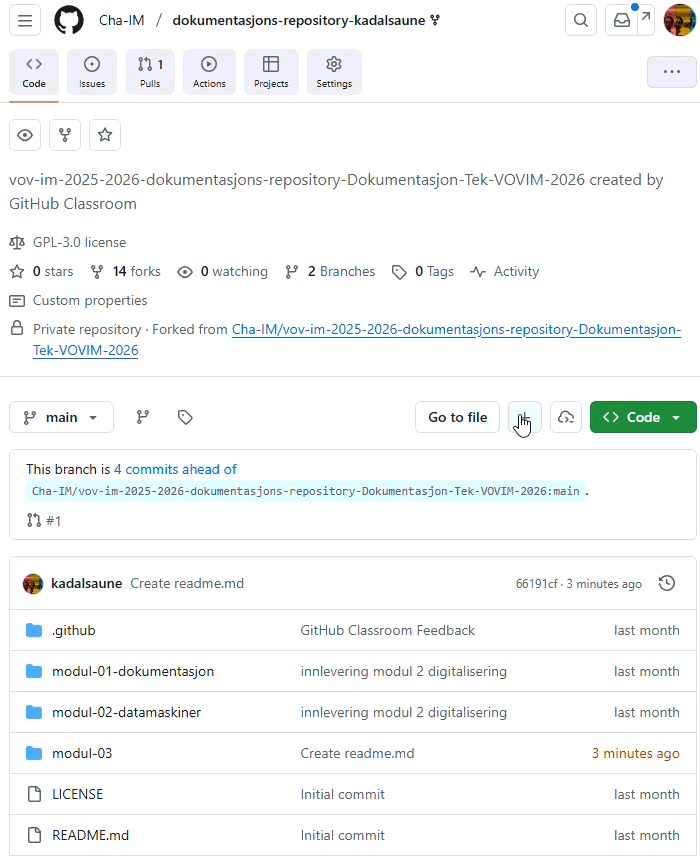Toggle watch with the eye icon
Viewport: 700px width, 856px height.
pos(25,135)
